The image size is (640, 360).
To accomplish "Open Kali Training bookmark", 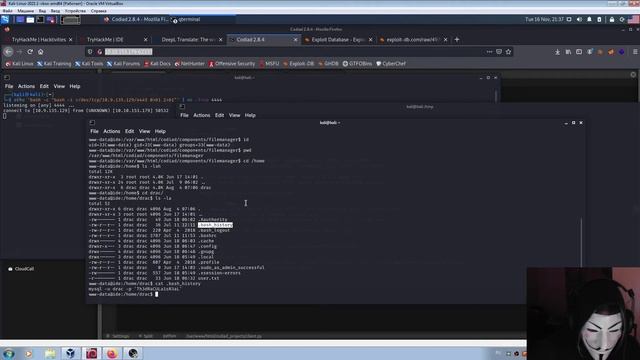I will click(54, 64).
